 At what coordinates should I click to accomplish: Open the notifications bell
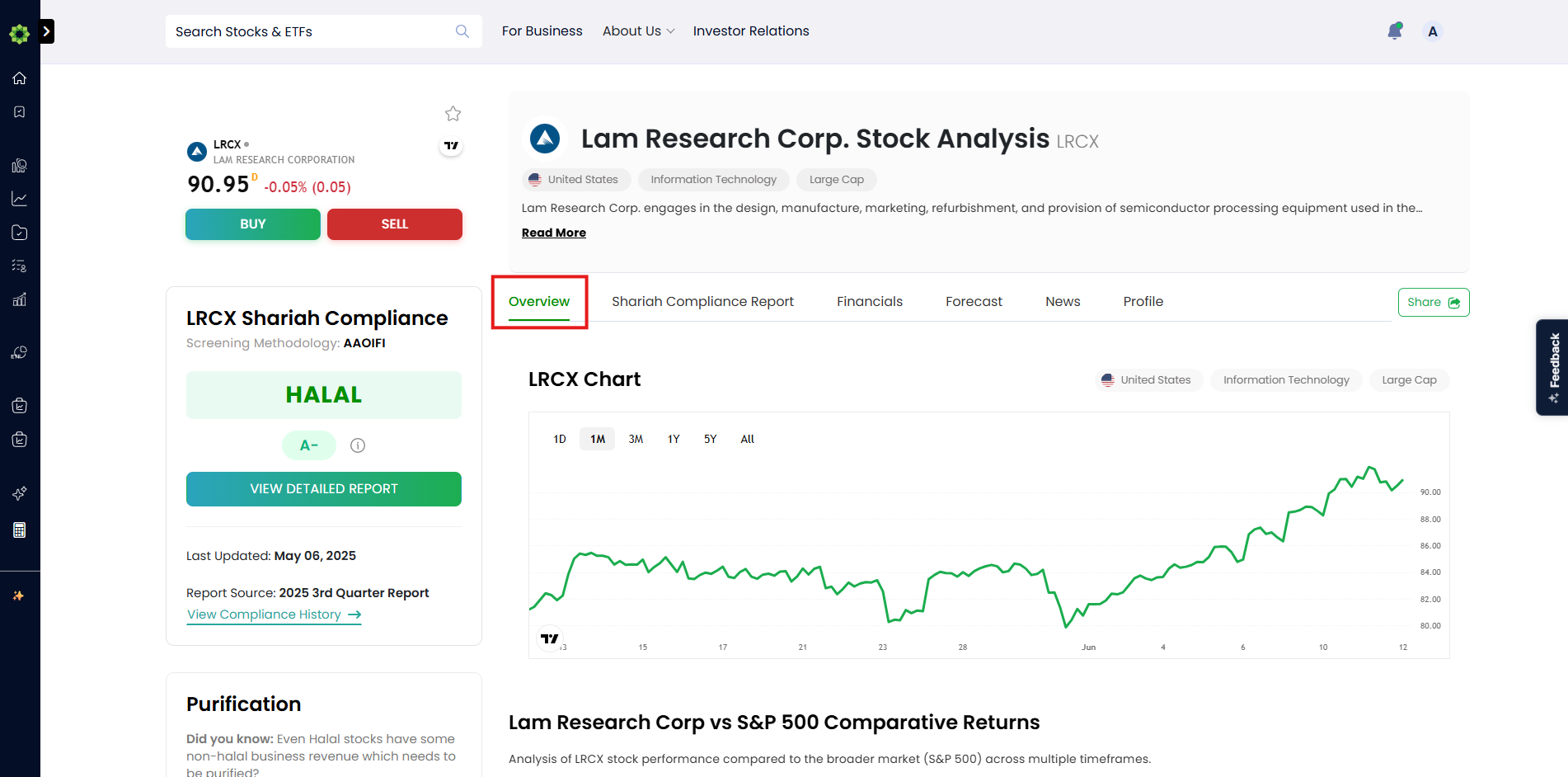(1395, 31)
